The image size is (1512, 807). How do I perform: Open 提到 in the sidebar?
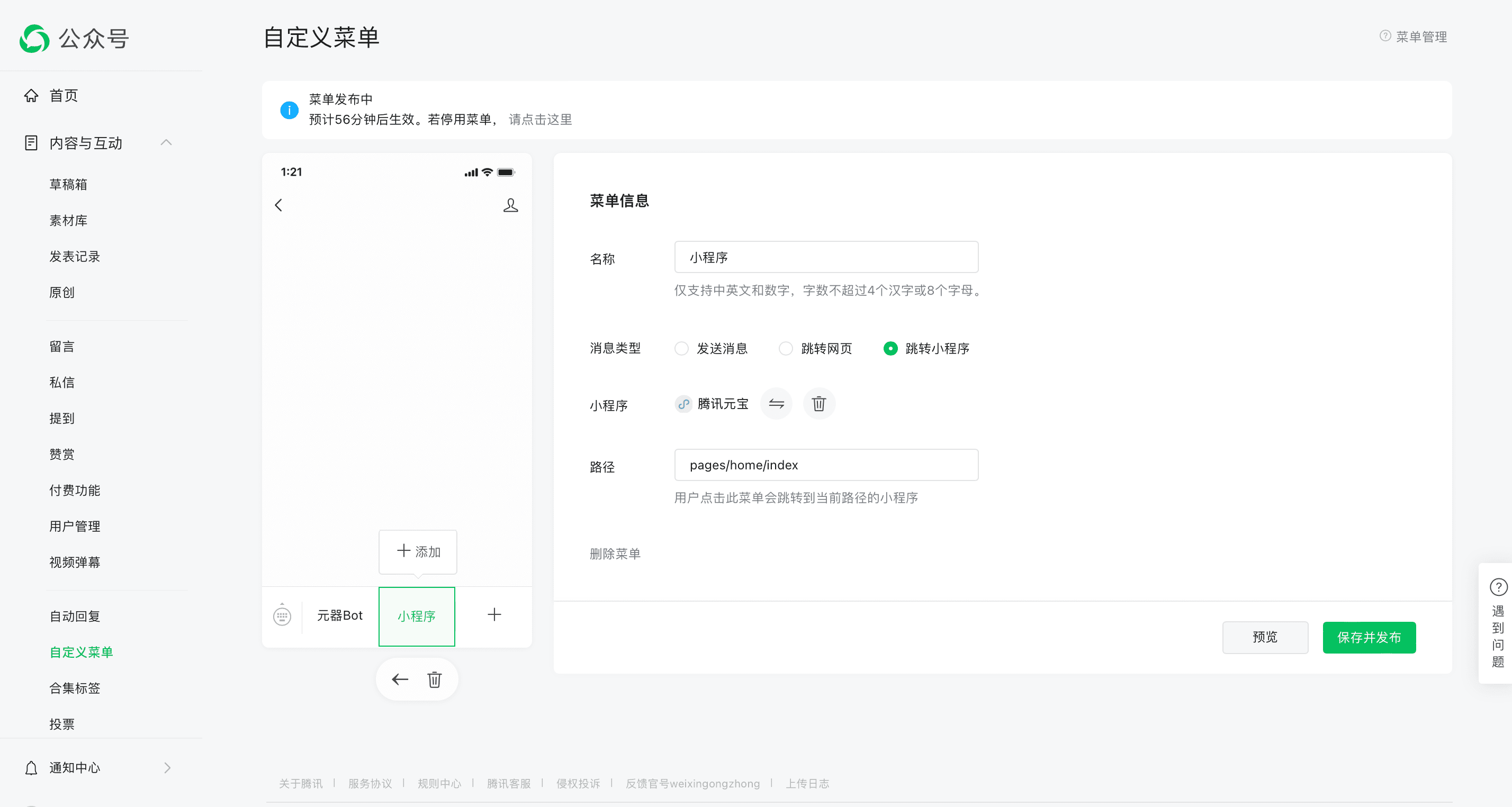pyautogui.click(x=61, y=419)
